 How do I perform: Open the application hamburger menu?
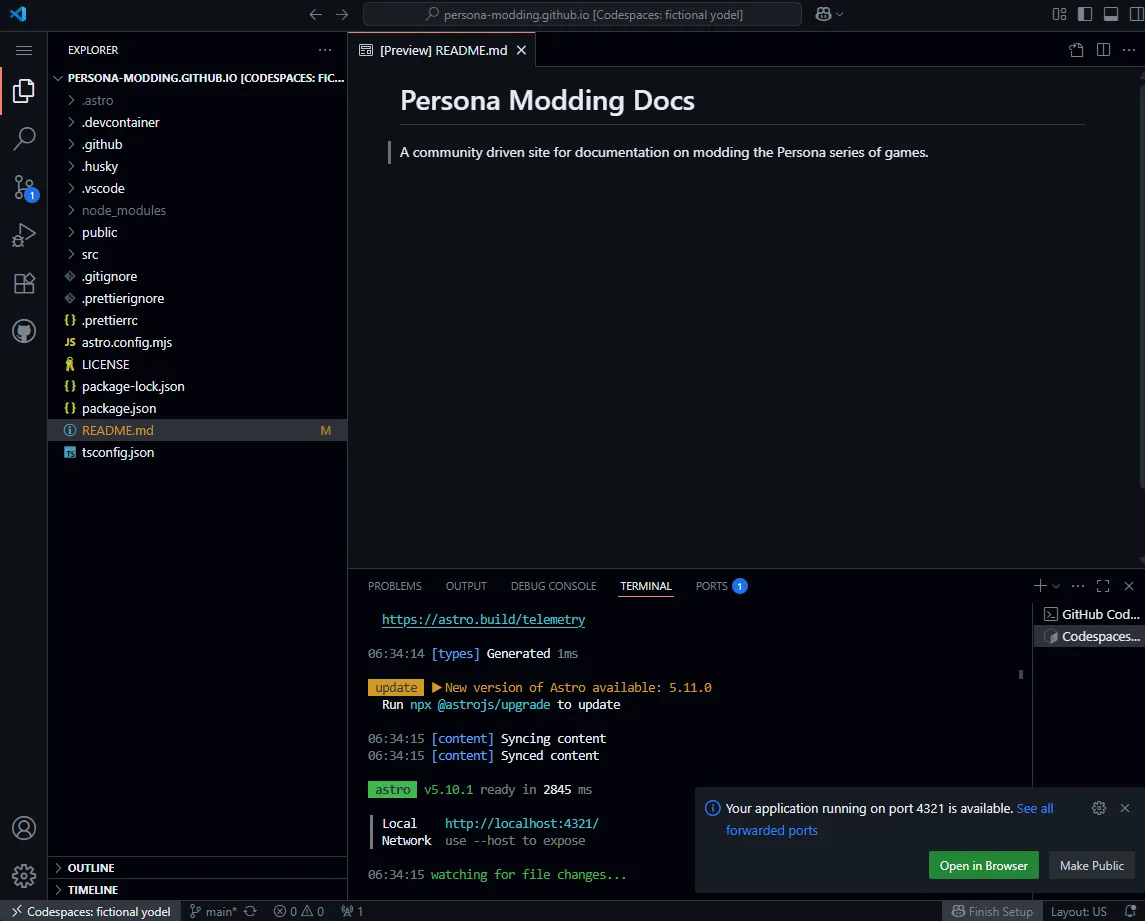[24, 50]
